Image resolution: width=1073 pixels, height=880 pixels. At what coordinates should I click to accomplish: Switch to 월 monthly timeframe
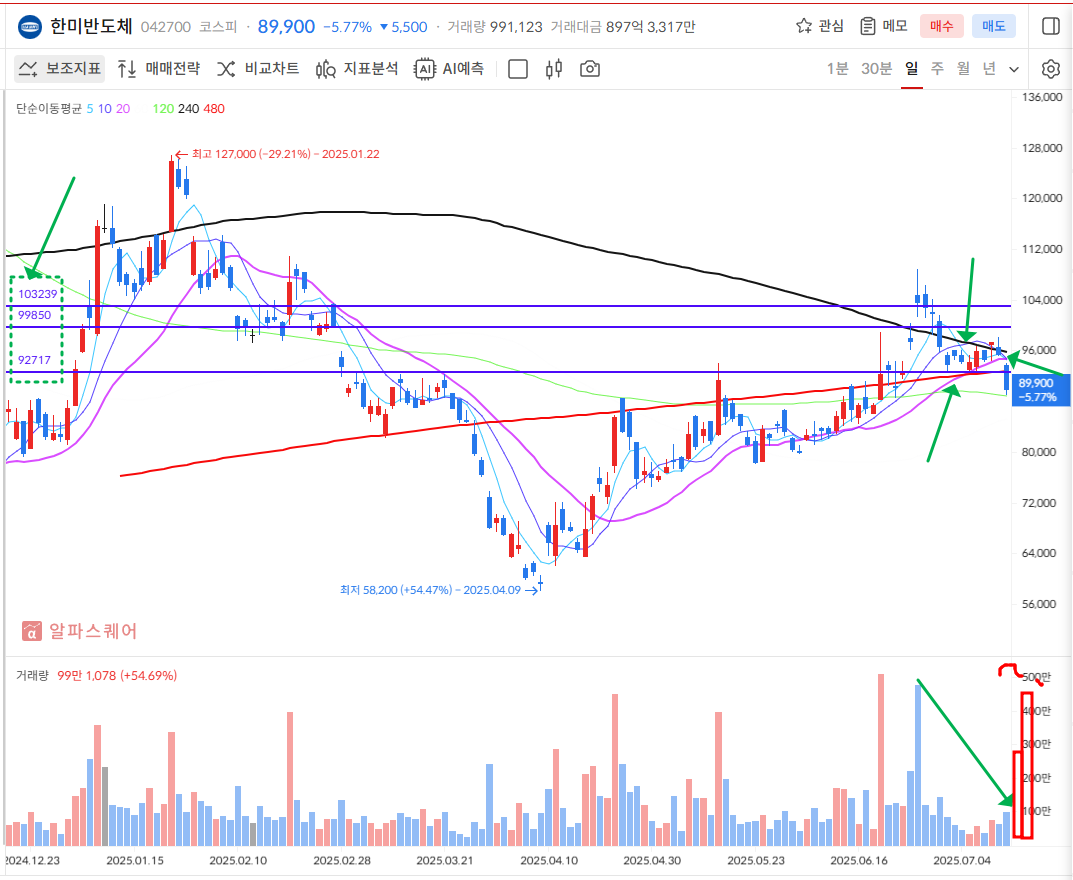[963, 68]
